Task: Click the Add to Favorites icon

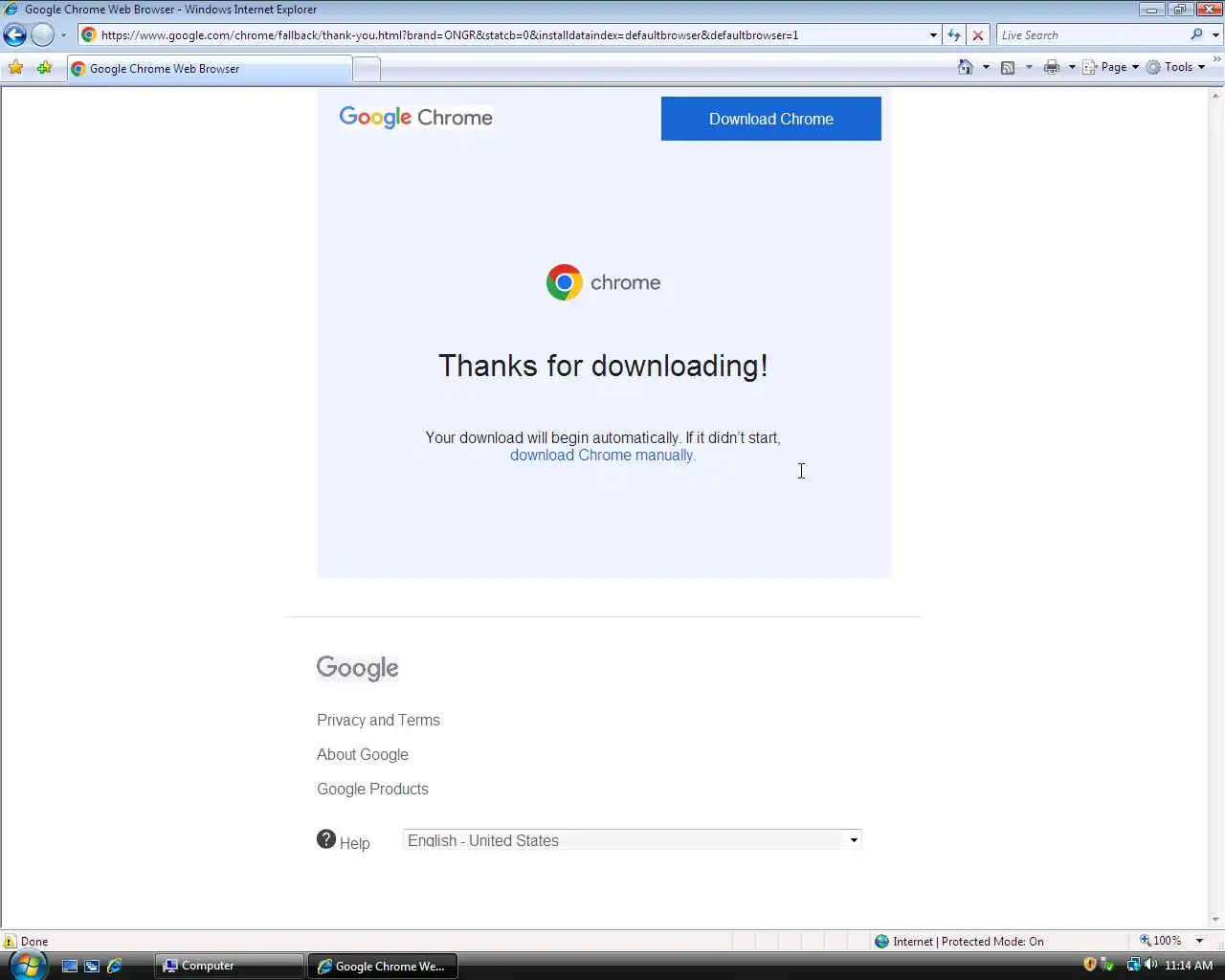Action: tap(44, 68)
